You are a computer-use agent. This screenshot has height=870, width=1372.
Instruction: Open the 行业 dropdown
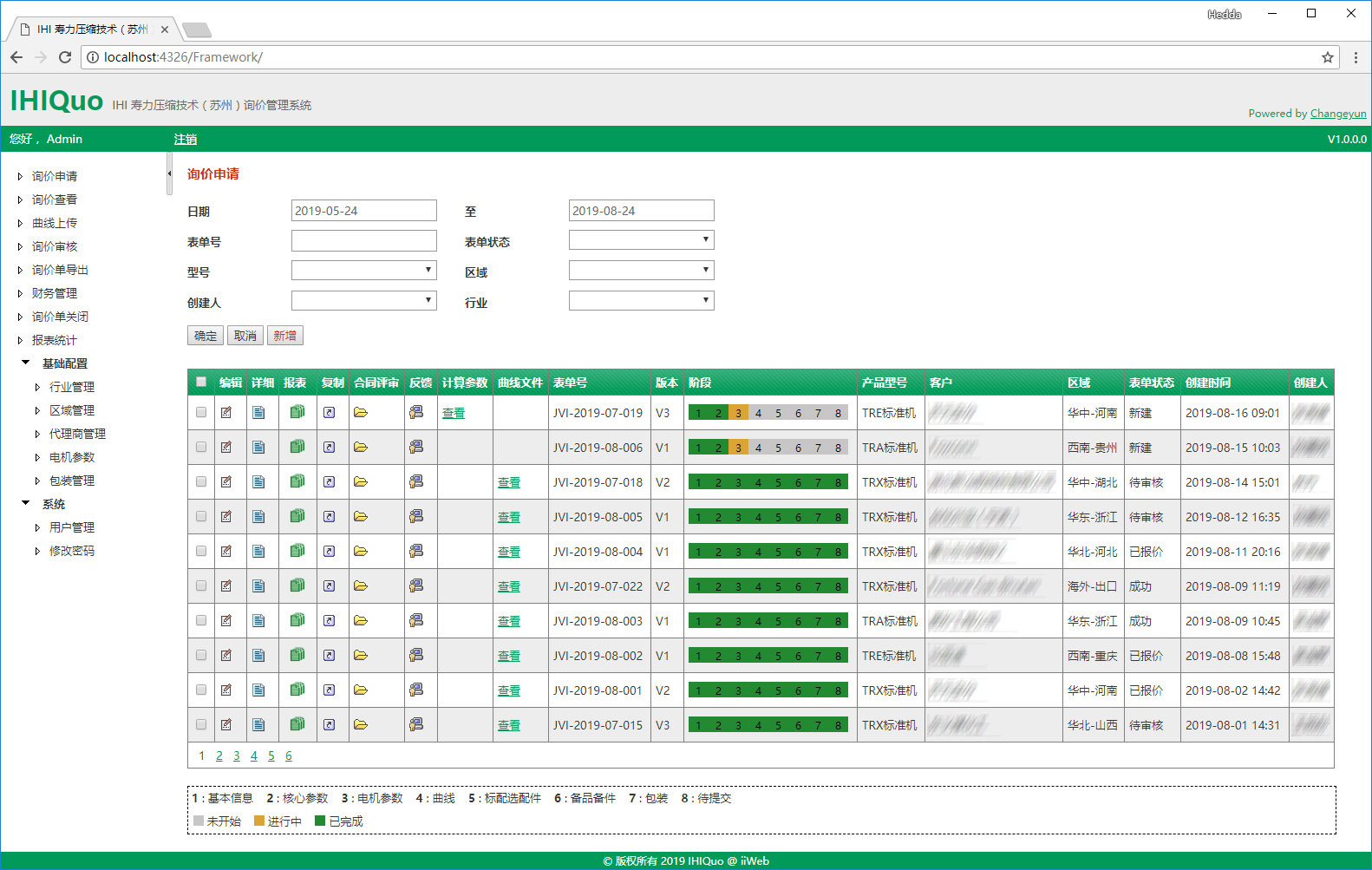[x=642, y=301]
